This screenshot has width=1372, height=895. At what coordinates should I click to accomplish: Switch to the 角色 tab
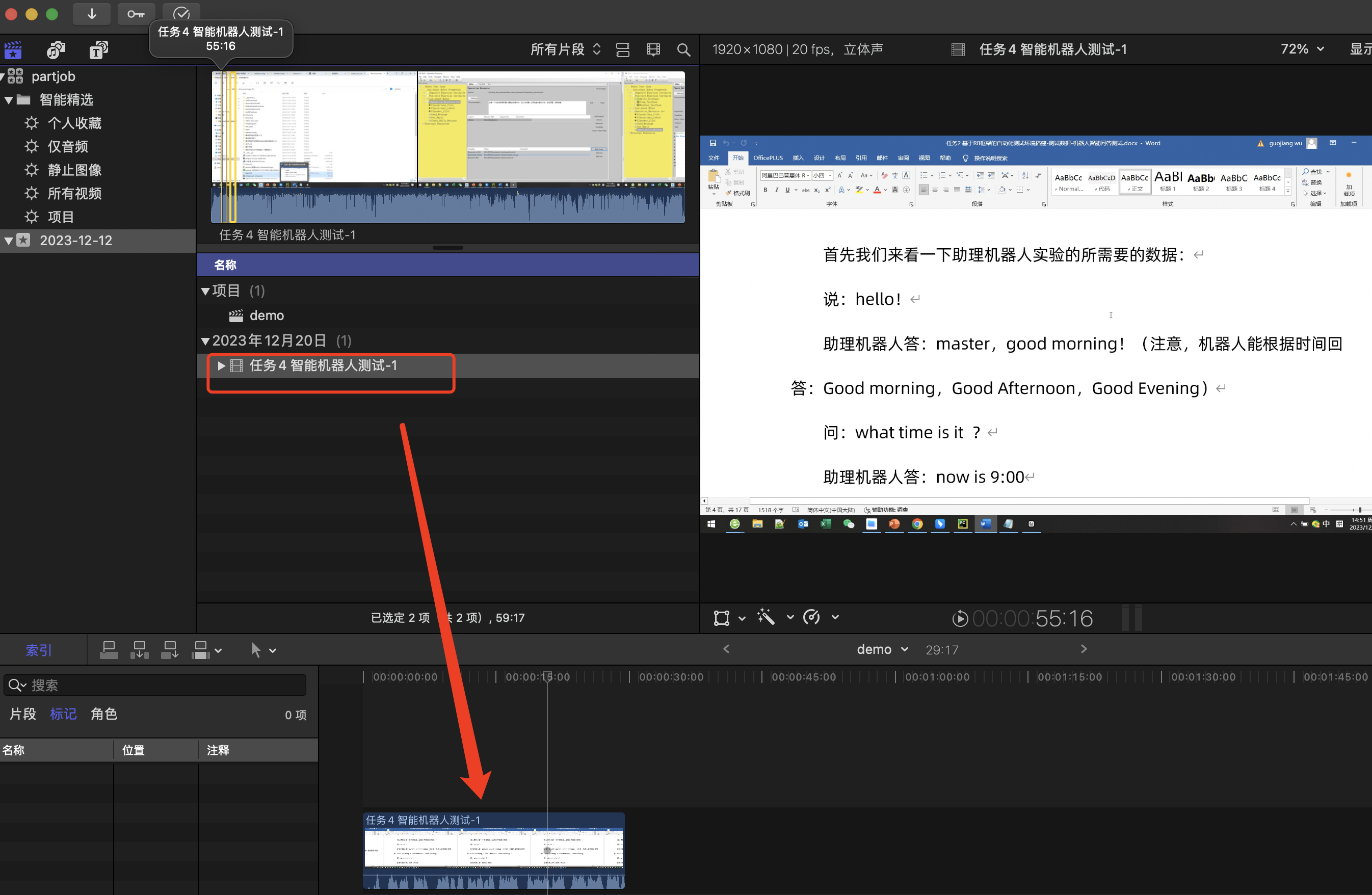104,714
